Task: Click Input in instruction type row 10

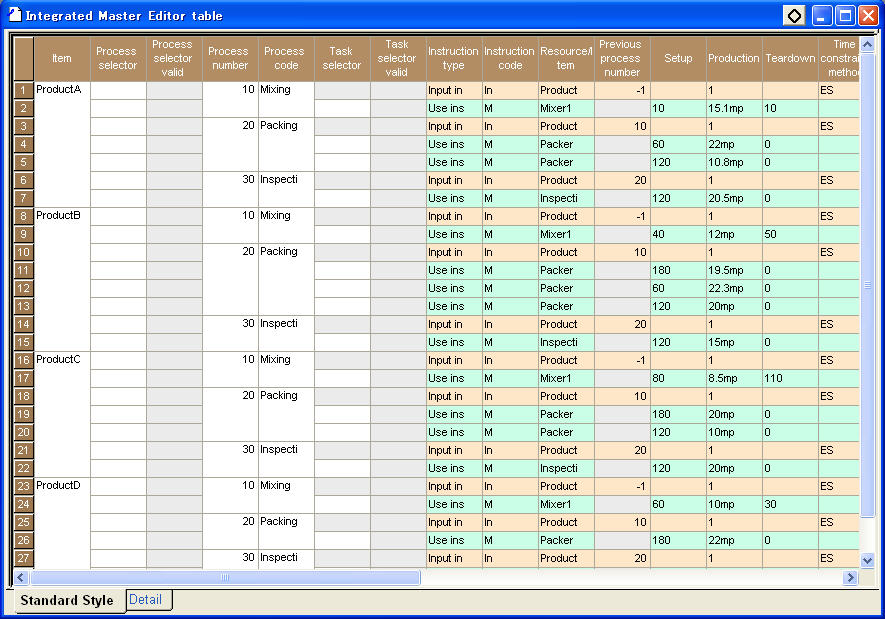Action: [x=454, y=252]
